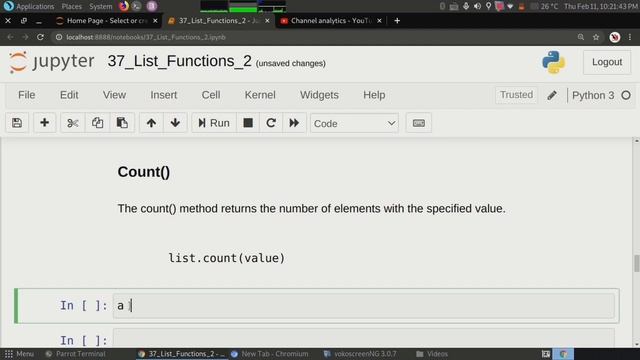Open the command palette keyboard icon
This screenshot has width=640, height=360.
coord(418,123)
